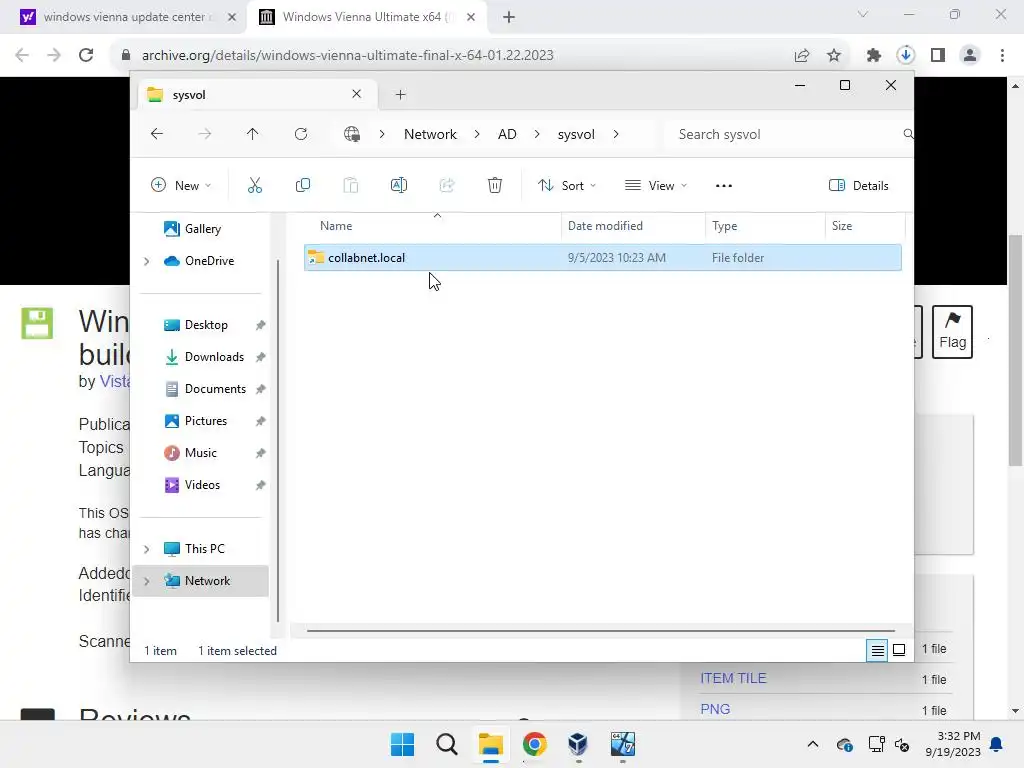Click the VirtualBox icon in the taskbar
The image size is (1024, 768).
click(578, 744)
